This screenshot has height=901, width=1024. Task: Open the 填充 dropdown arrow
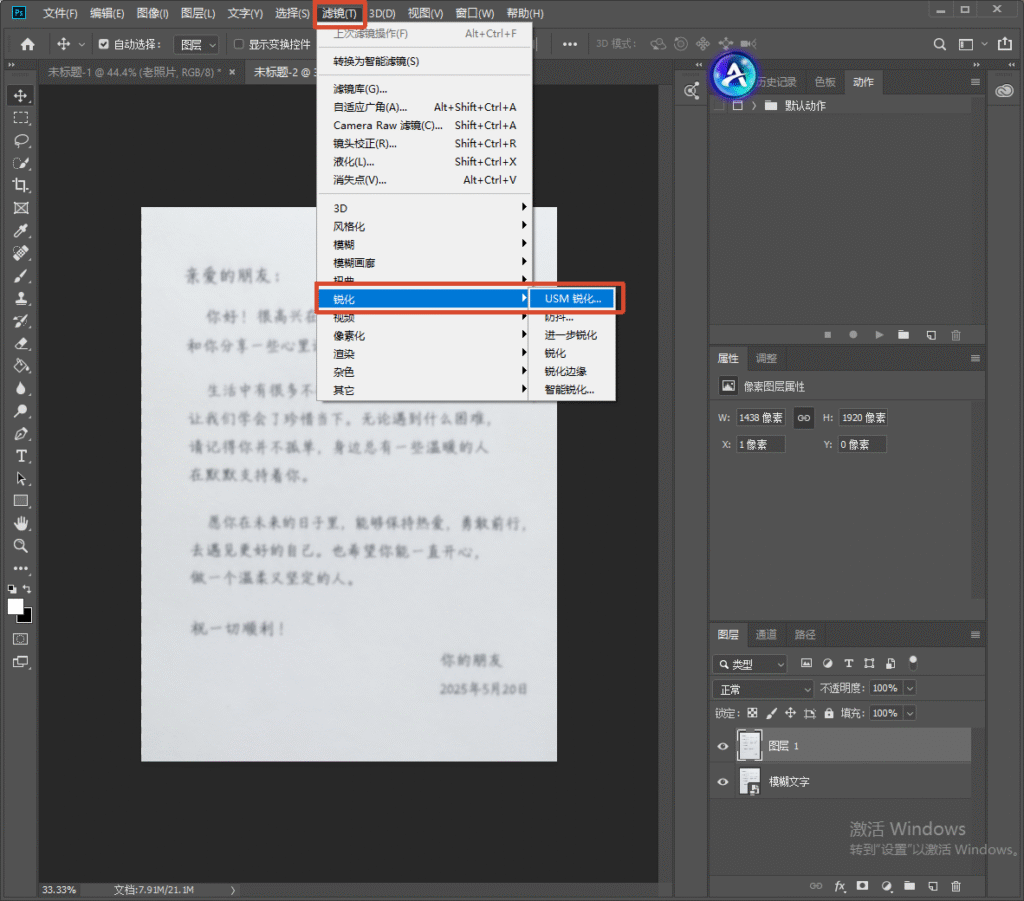coord(910,714)
